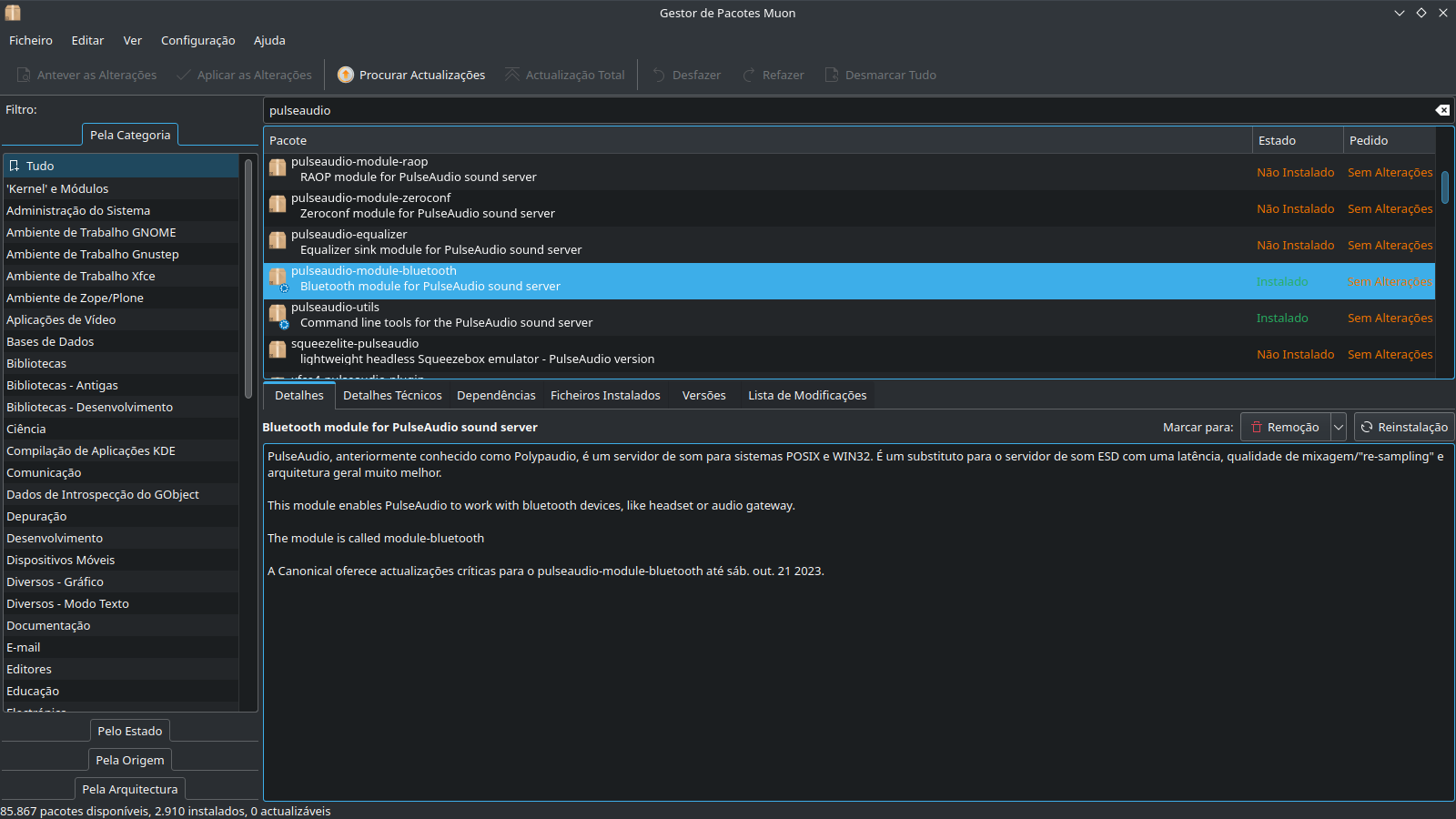Screen dimensions: 1456x819
Task: Select the Documentação category
Action: point(121,625)
